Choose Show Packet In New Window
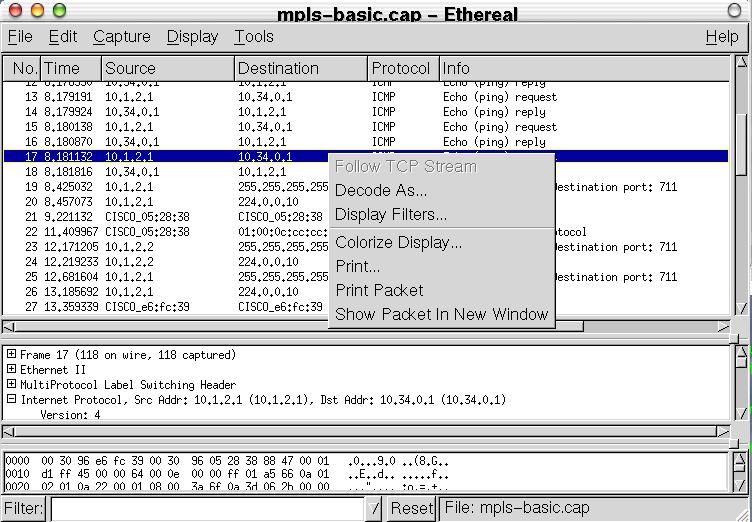The image size is (752, 522). coord(441,314)
